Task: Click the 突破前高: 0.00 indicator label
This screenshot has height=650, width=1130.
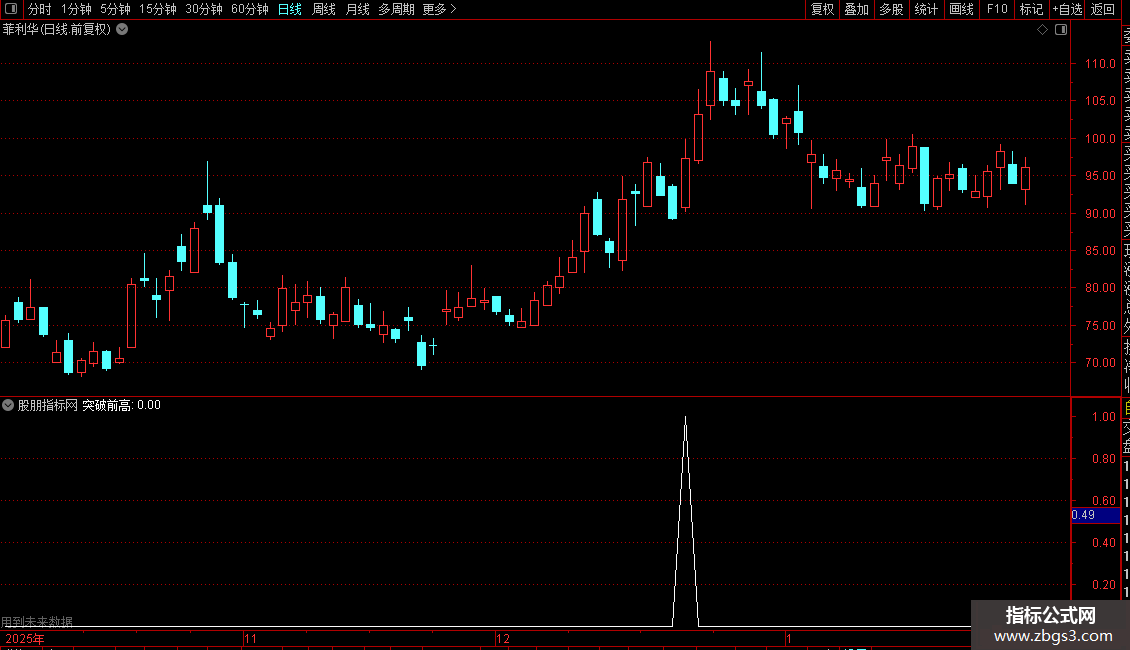Action: (121, 405)
